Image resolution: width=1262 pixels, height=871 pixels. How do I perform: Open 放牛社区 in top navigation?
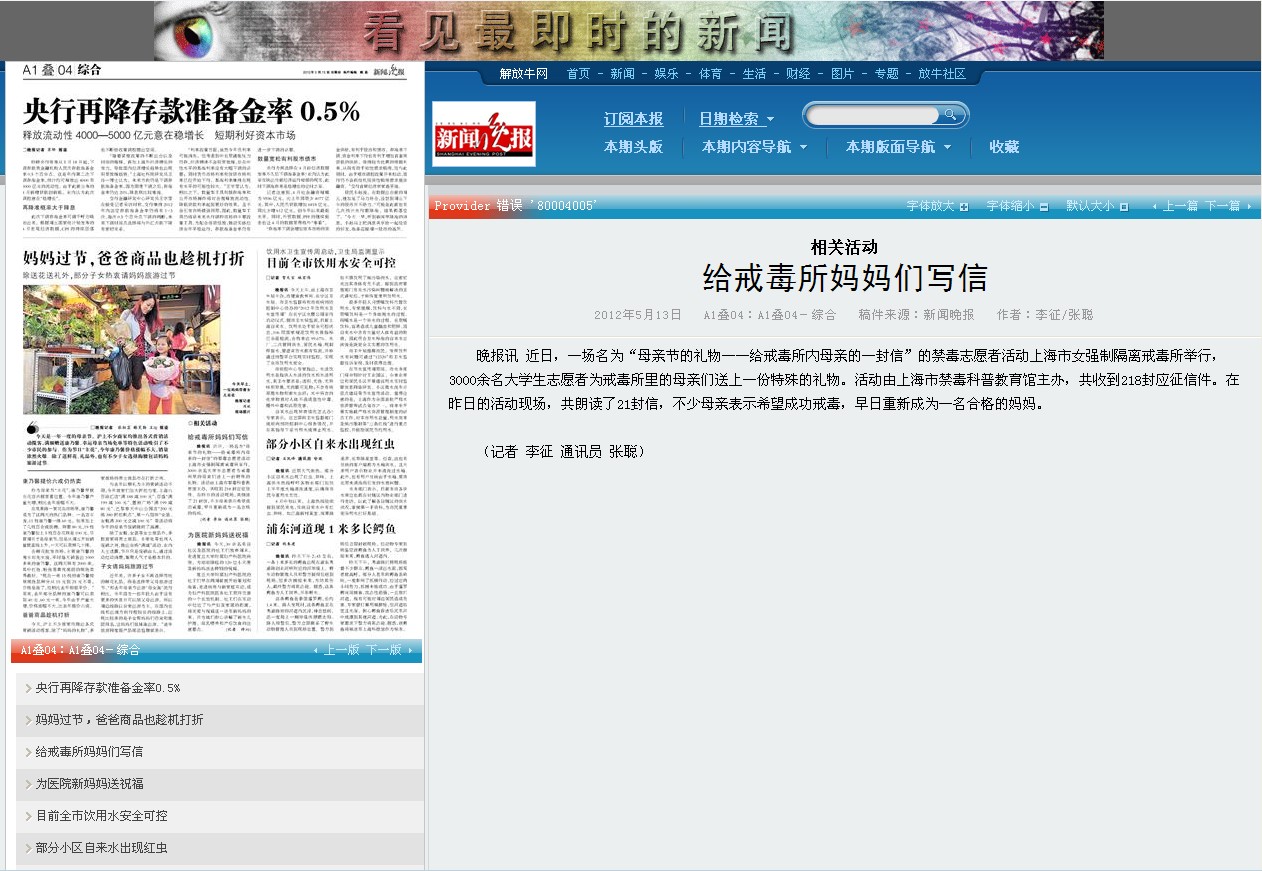point(941,74)
